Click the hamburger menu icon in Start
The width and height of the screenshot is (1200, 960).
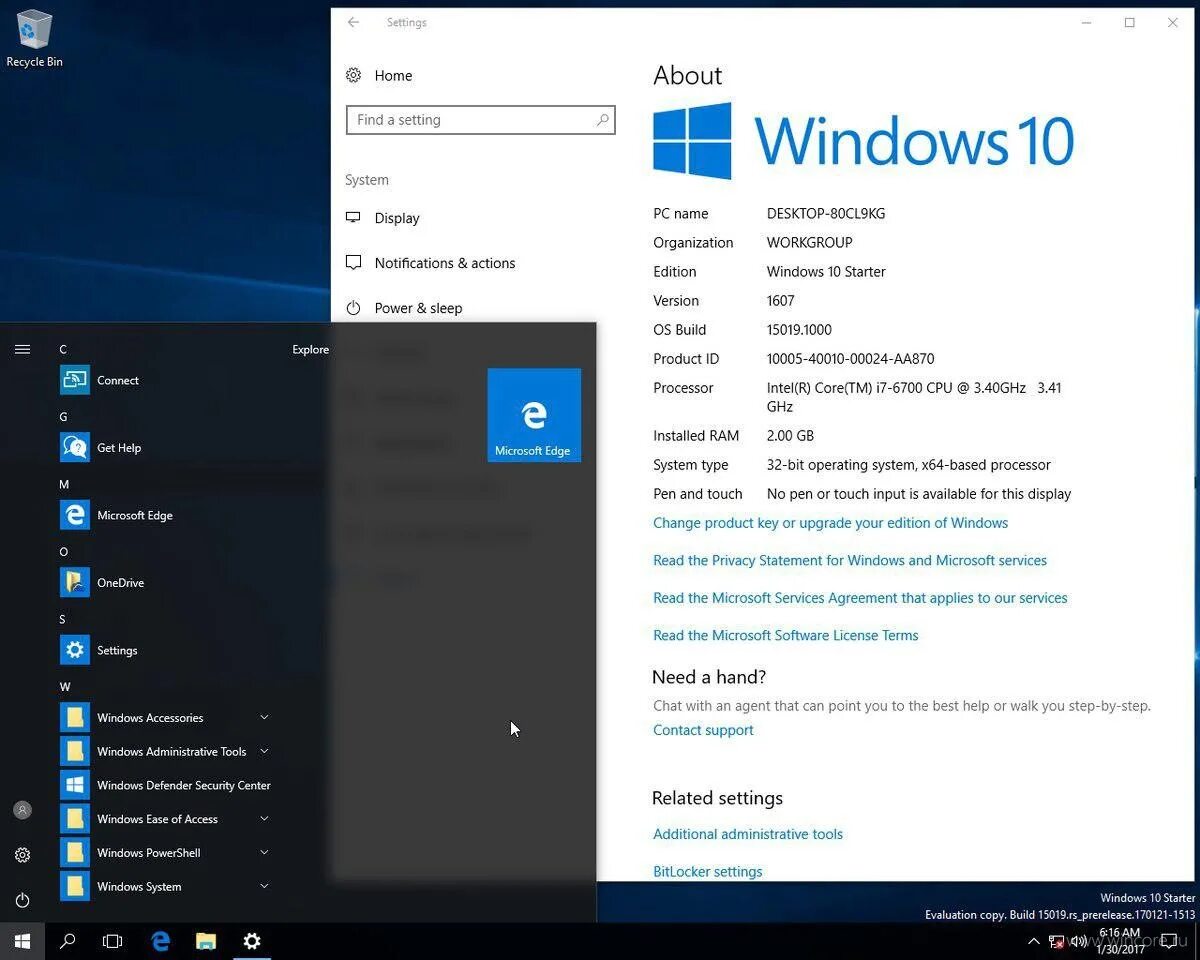pyautogui.click(x=22, y=349)
